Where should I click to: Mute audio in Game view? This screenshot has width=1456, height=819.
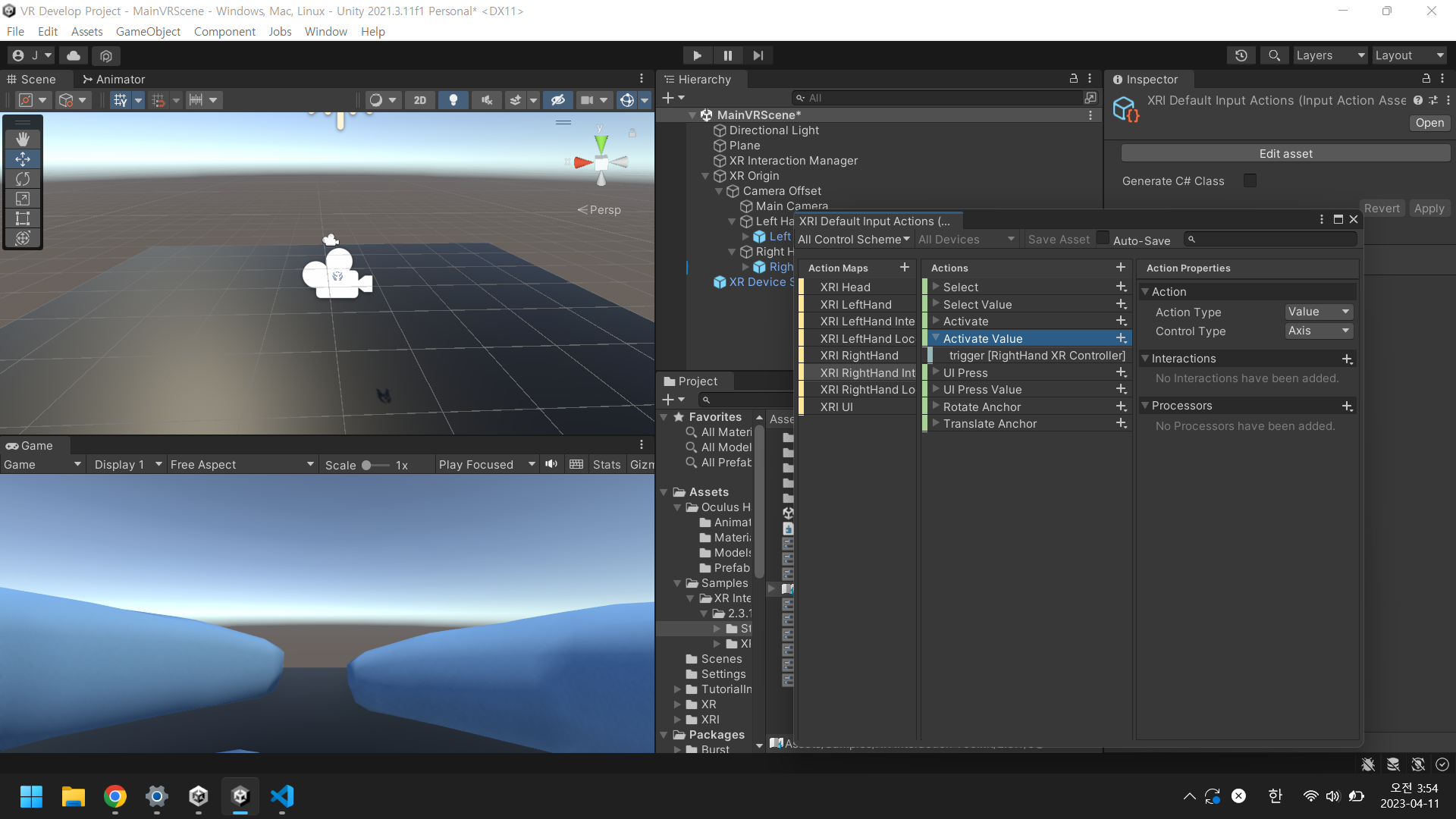tap(551, 464)
